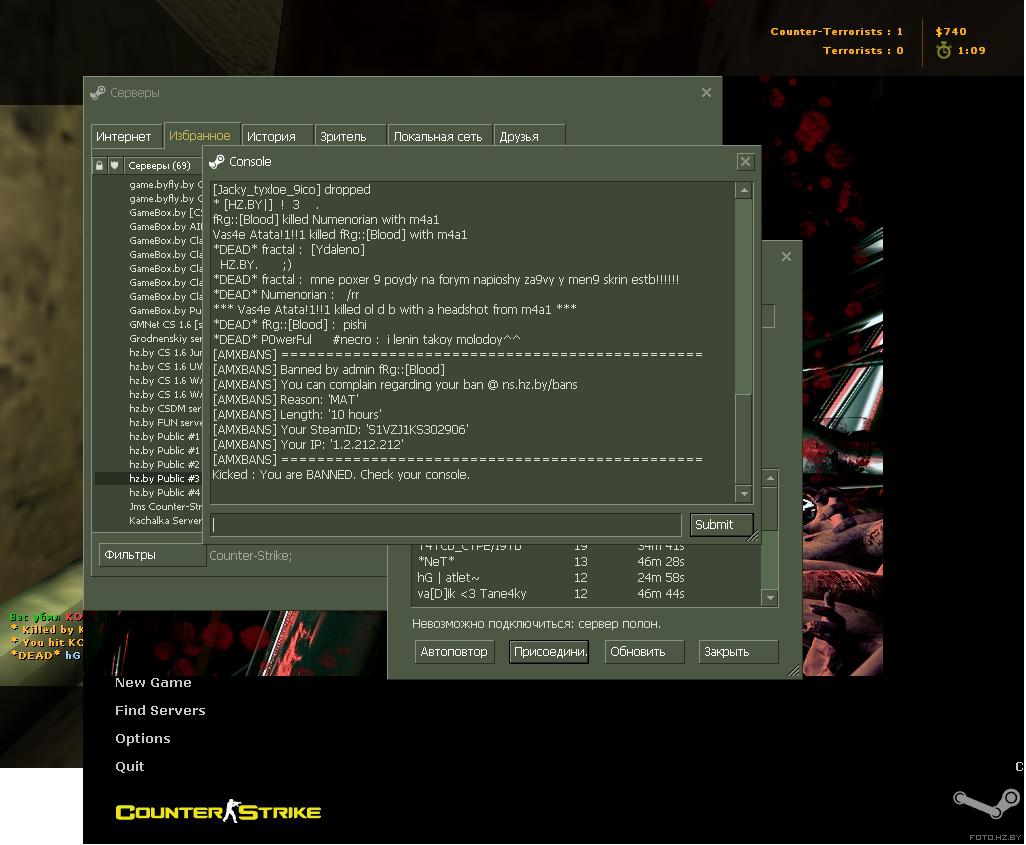Select the GameBox.by Pu server row
This screenshot has height=845, width=1026.
(149, 310)
